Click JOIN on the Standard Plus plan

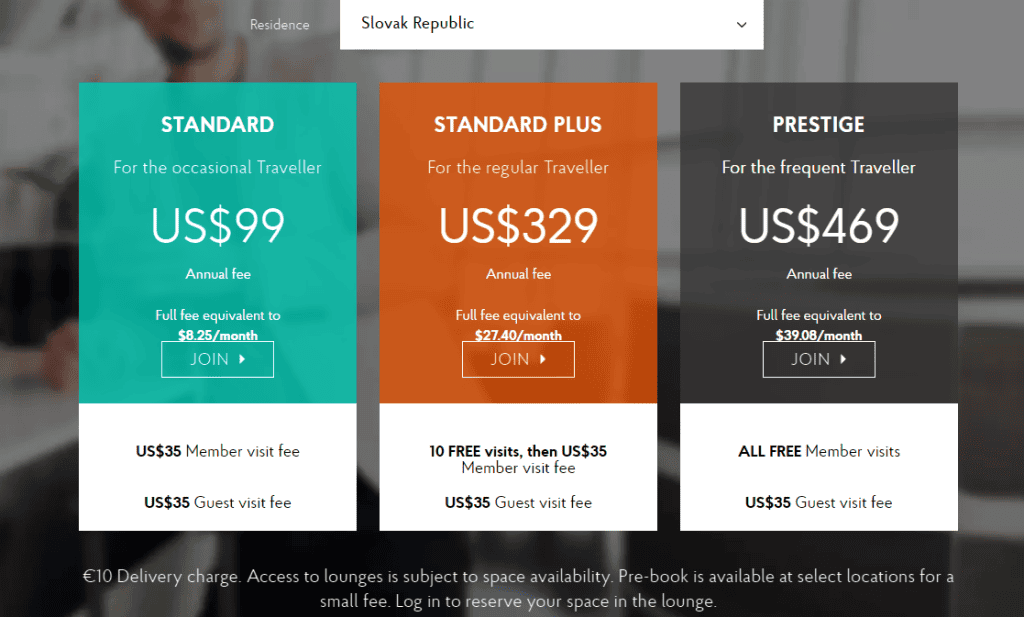coord(517,358)
